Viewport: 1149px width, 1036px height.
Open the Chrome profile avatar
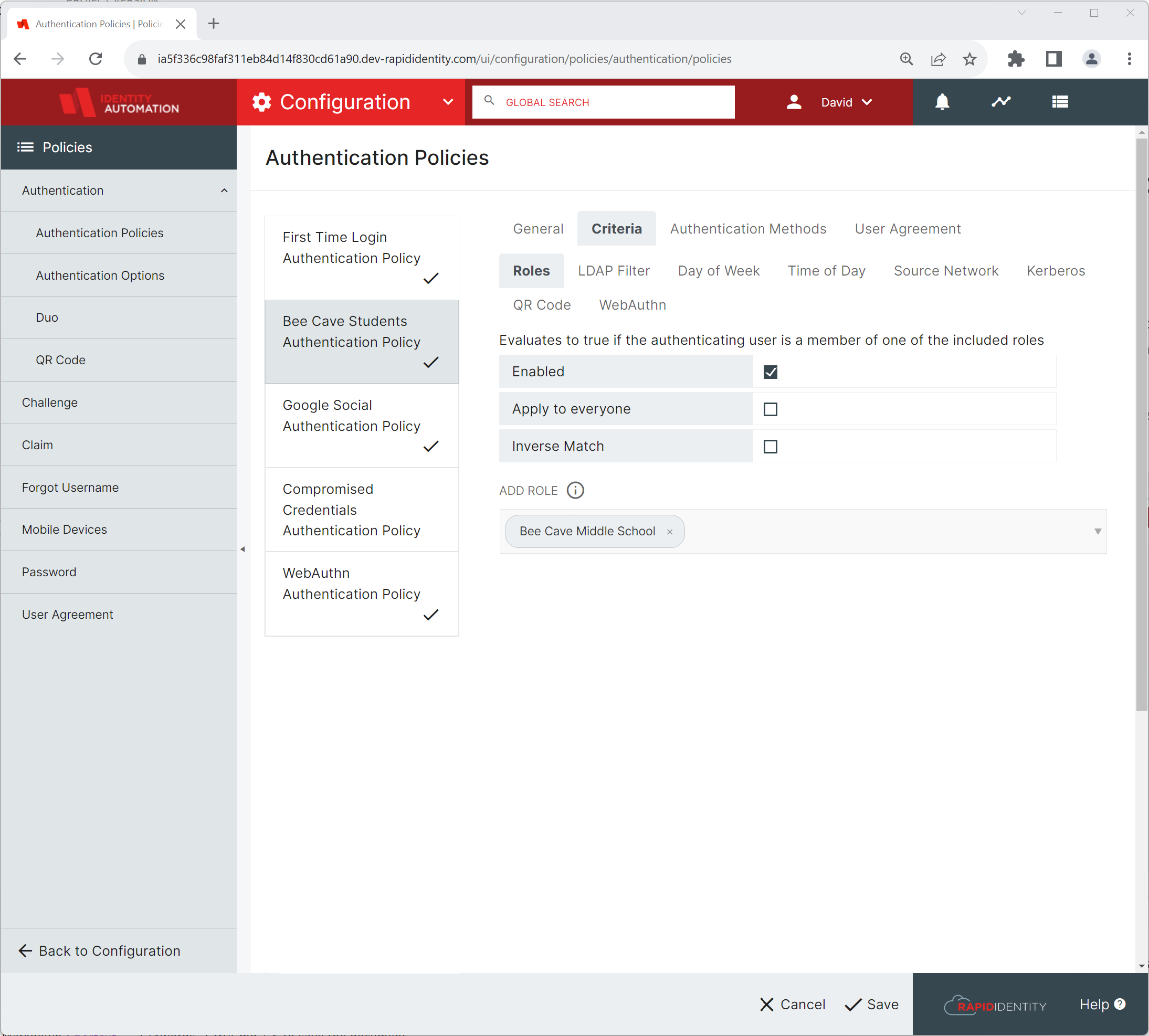(x=1091, y=59)
